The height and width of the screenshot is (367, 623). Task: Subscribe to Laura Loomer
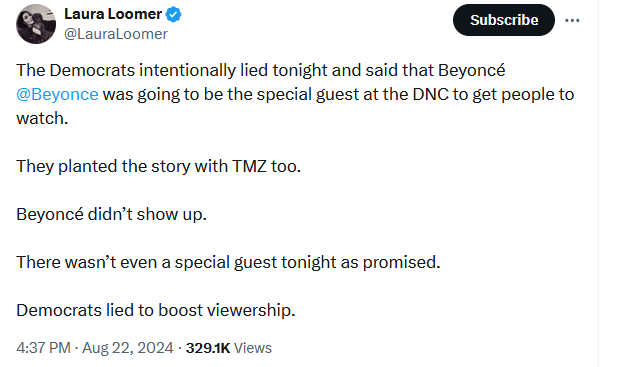tap(503, 20)
